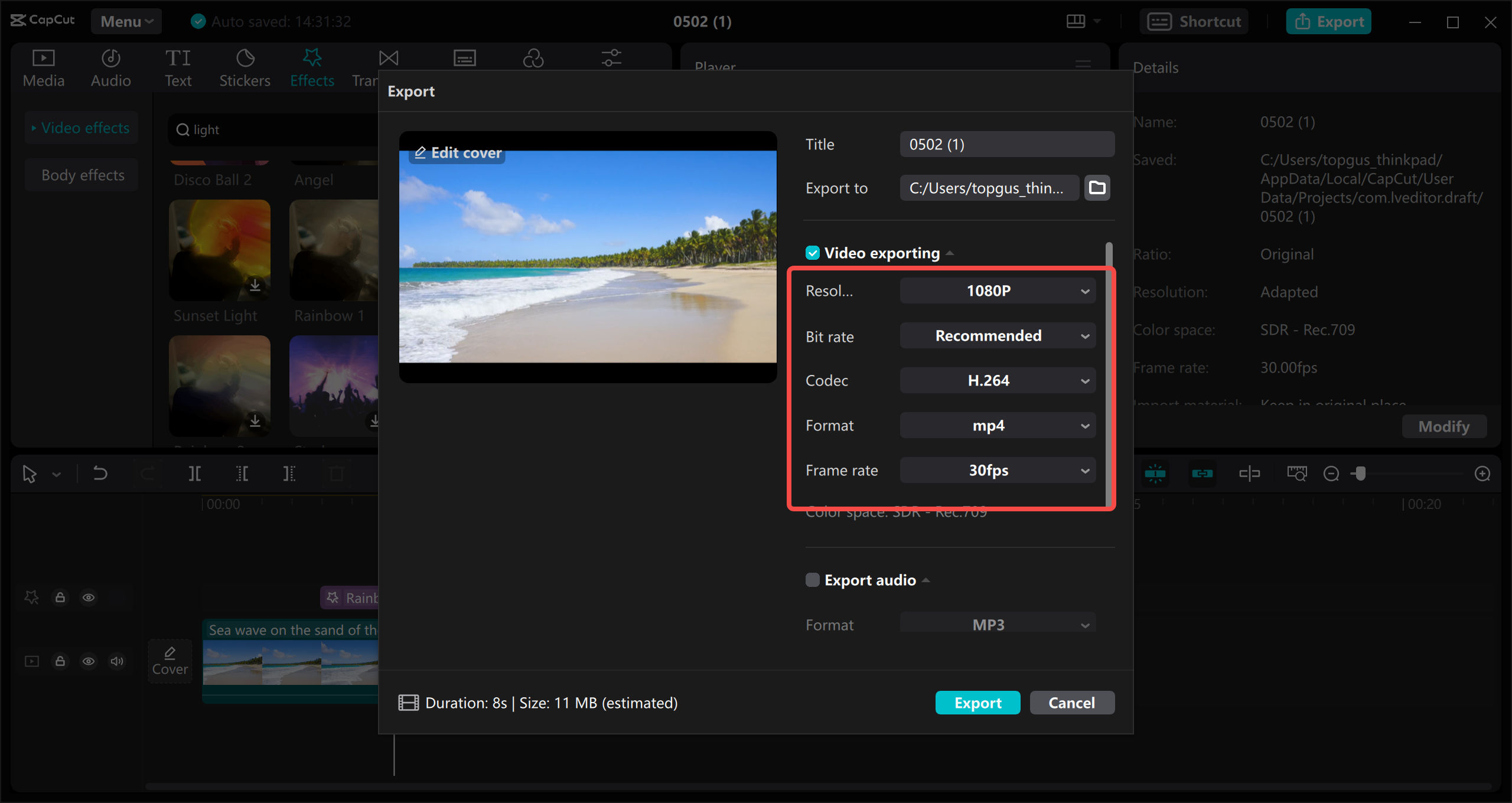Click the timeline zoom slider handle
1512x803 pixels.
[1360, 473]
